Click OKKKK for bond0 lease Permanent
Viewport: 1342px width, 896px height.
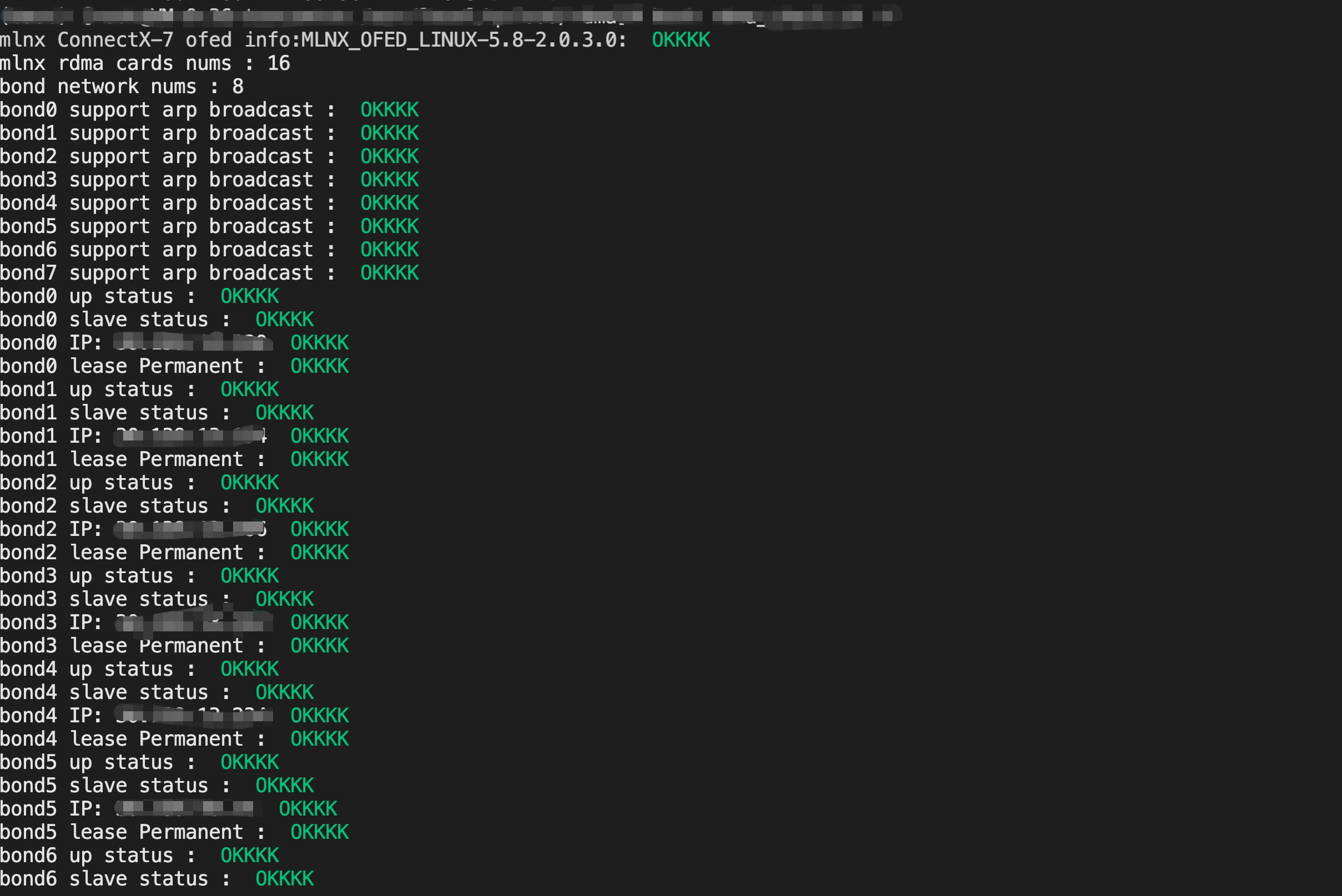(319, 366)
